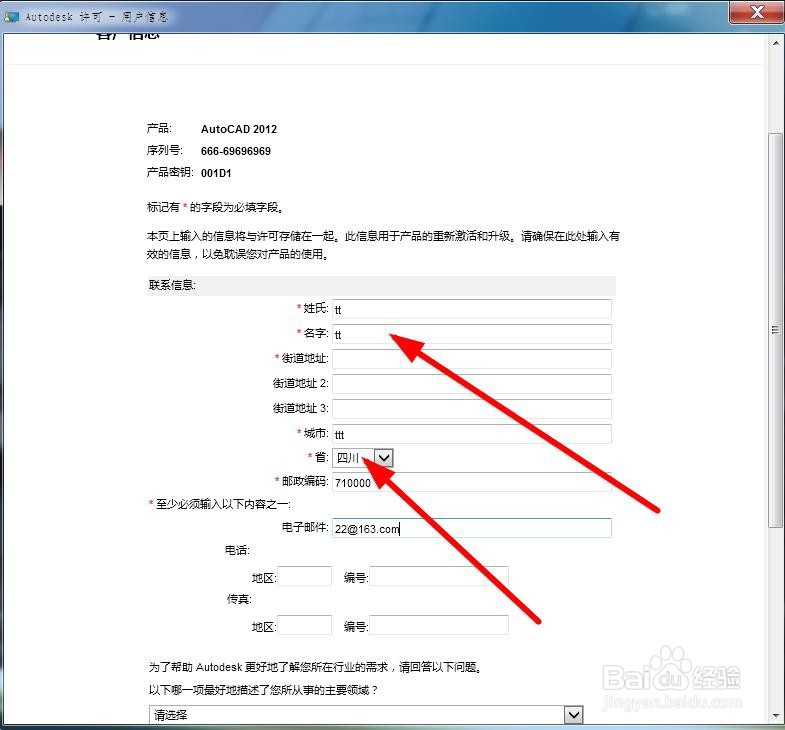Click the 电话 编号 field
Screen dimensions: 785x730
coord(439,576)
